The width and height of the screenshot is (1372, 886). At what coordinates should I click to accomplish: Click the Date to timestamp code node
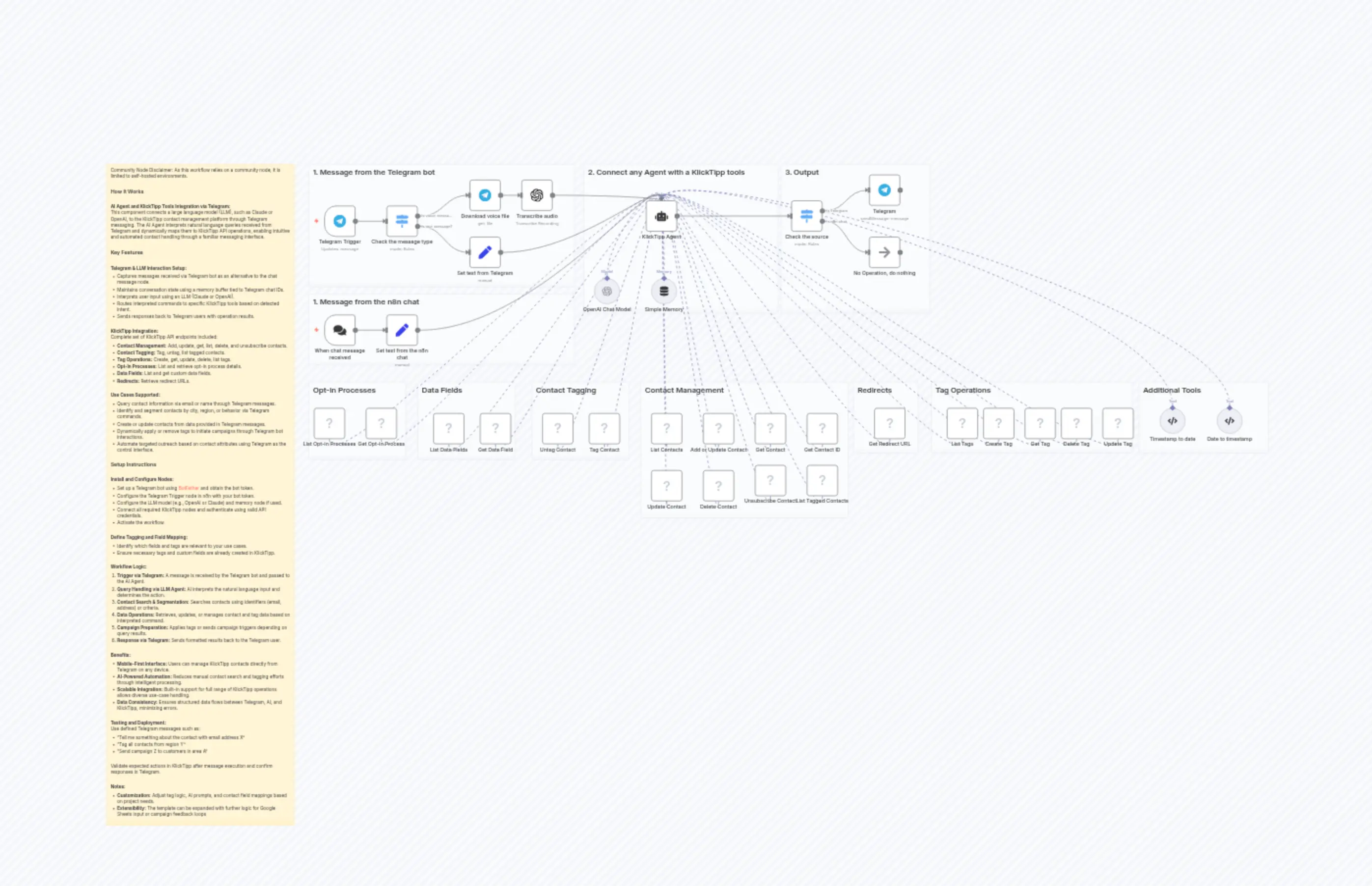[x=1229, y=421]
